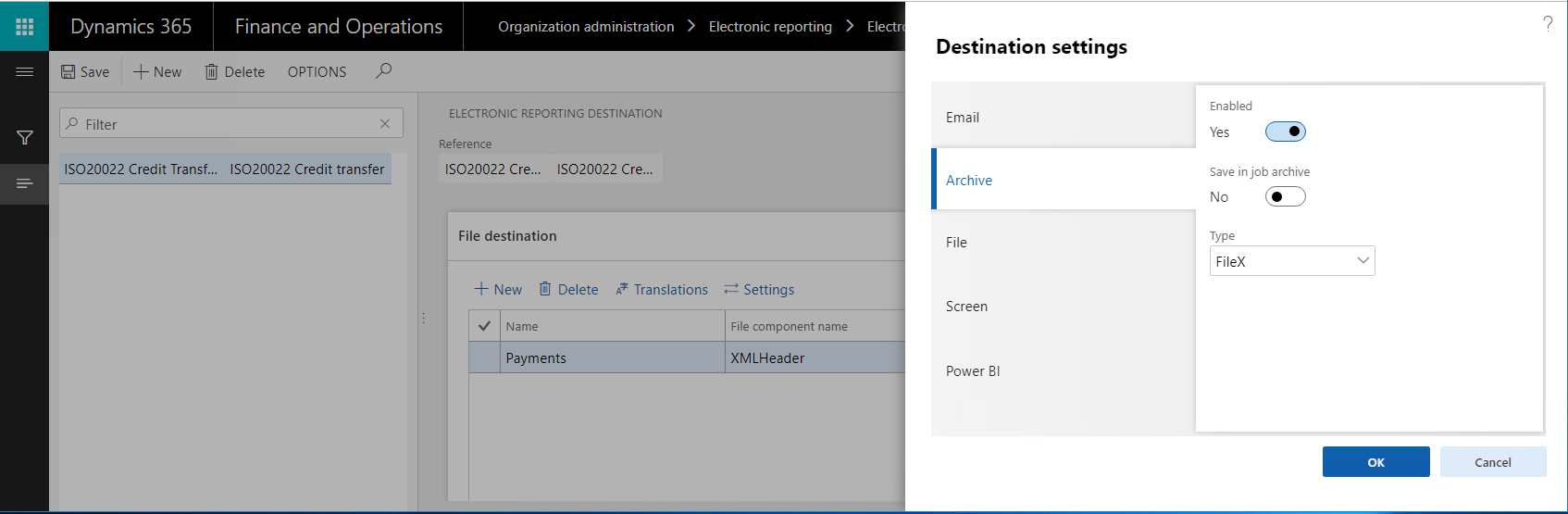Confirm with the OK button
The height and width of the screenshot is (514, 1568).
1375,462
